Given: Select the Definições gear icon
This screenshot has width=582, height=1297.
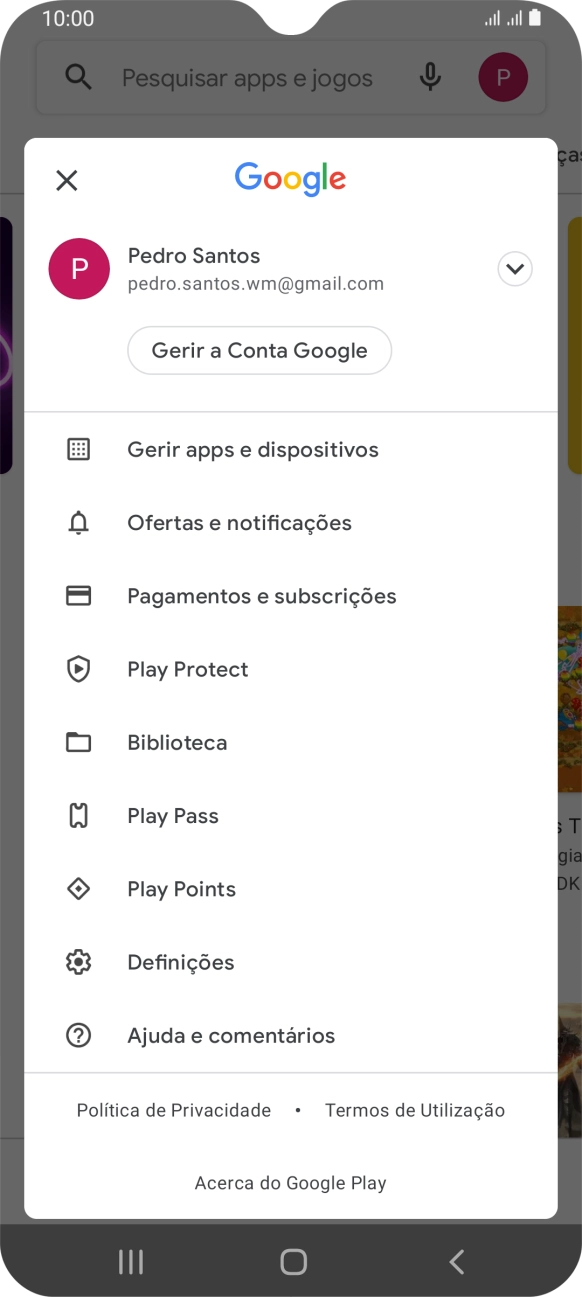Looking at the screenshot, I should tap(79, 961).
